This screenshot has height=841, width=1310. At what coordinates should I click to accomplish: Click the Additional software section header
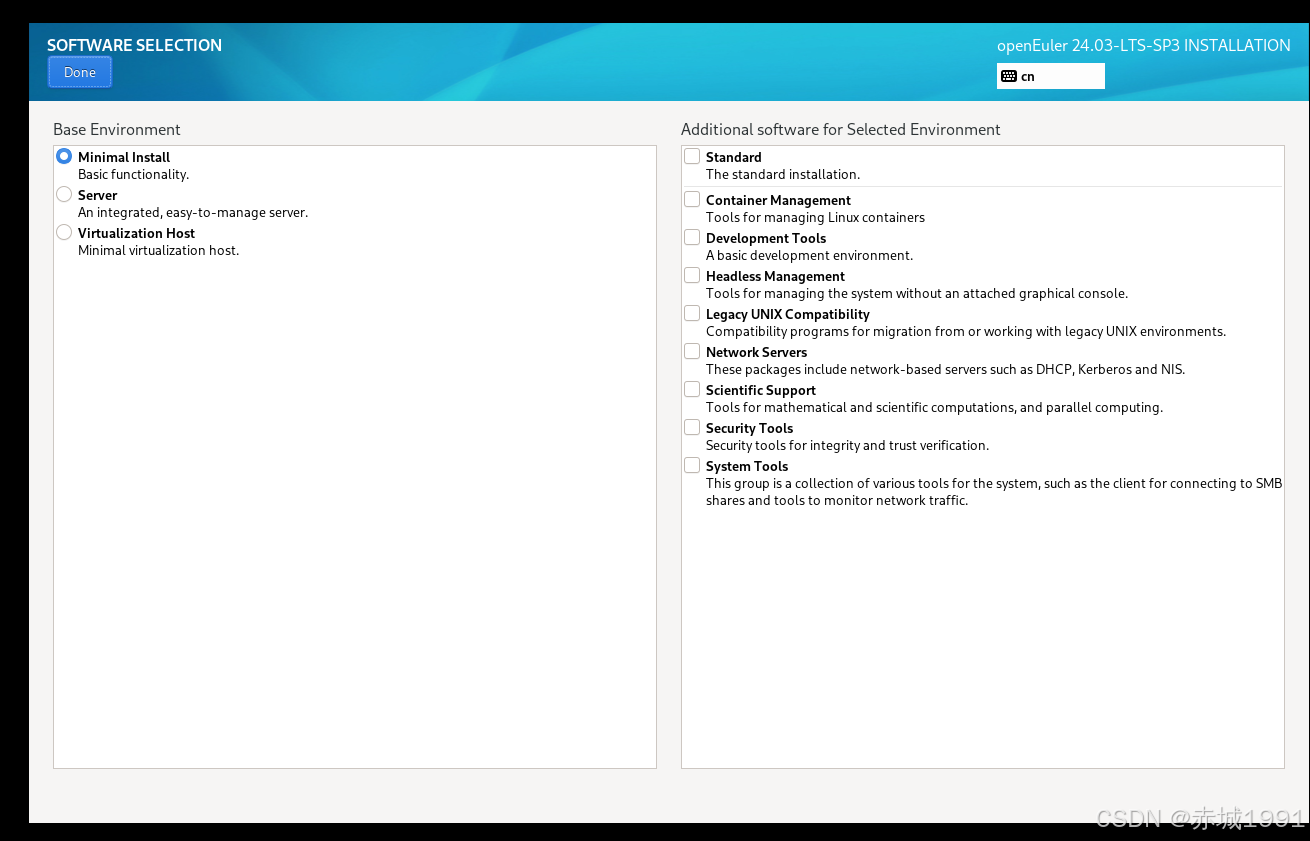click(841, 129)
